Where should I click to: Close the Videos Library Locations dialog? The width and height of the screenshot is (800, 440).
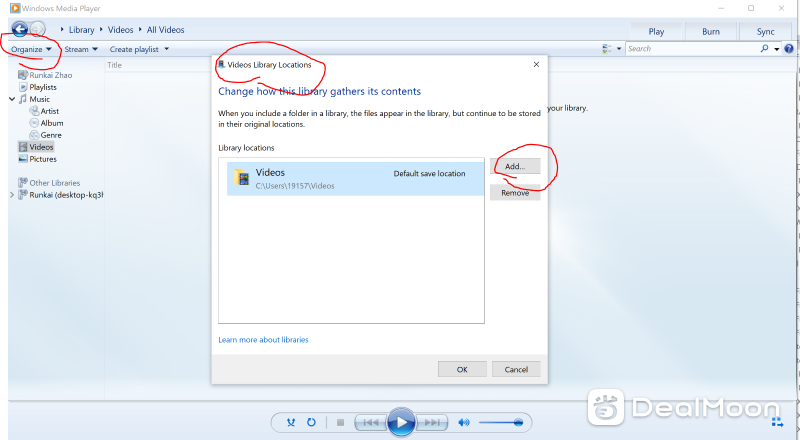(536, 64)
